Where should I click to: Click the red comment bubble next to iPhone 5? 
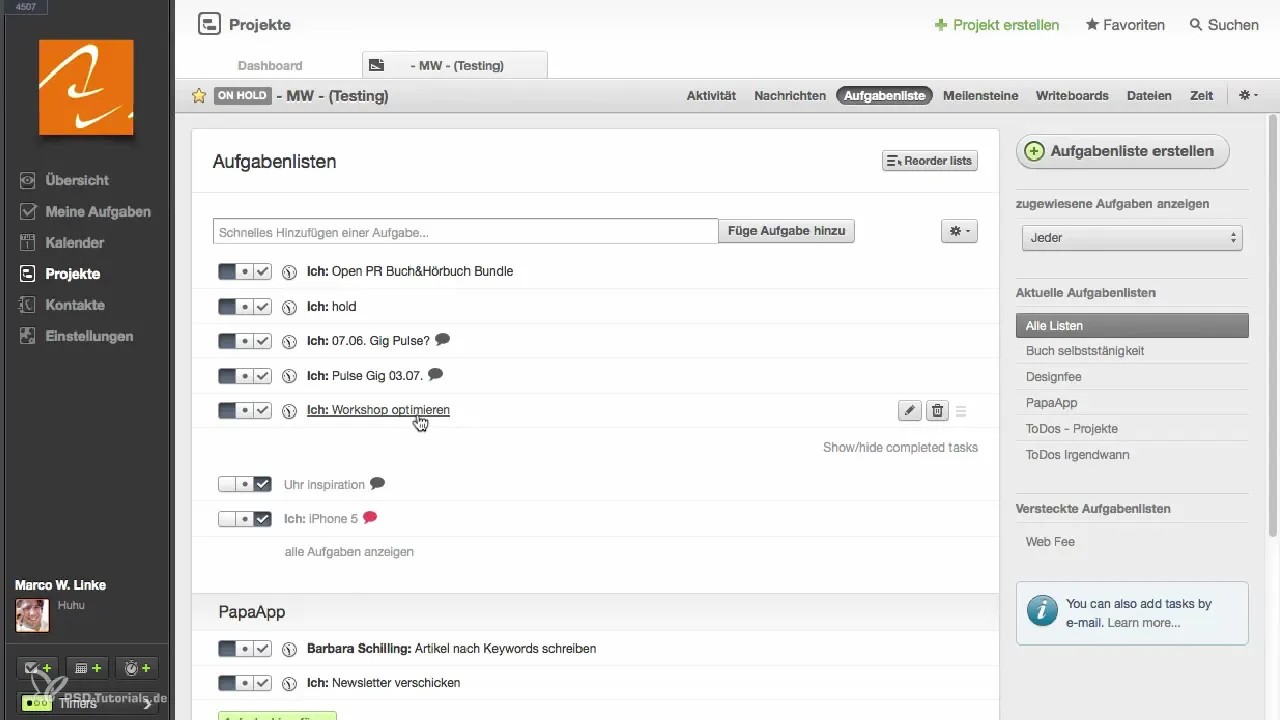pos(370,518)
